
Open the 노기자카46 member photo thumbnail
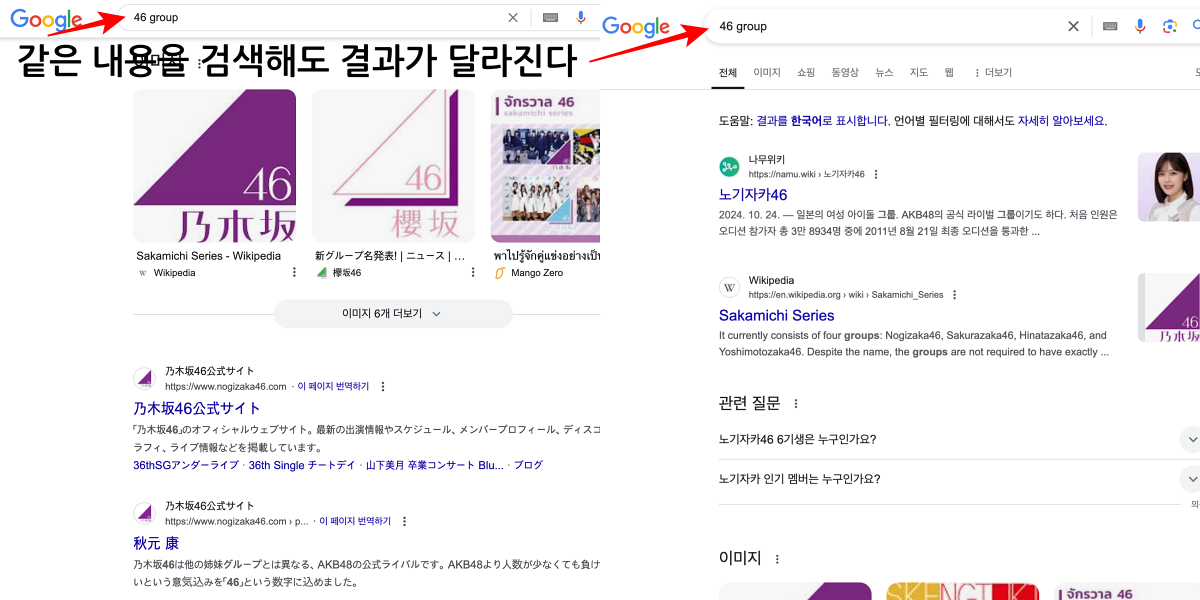1169,187
